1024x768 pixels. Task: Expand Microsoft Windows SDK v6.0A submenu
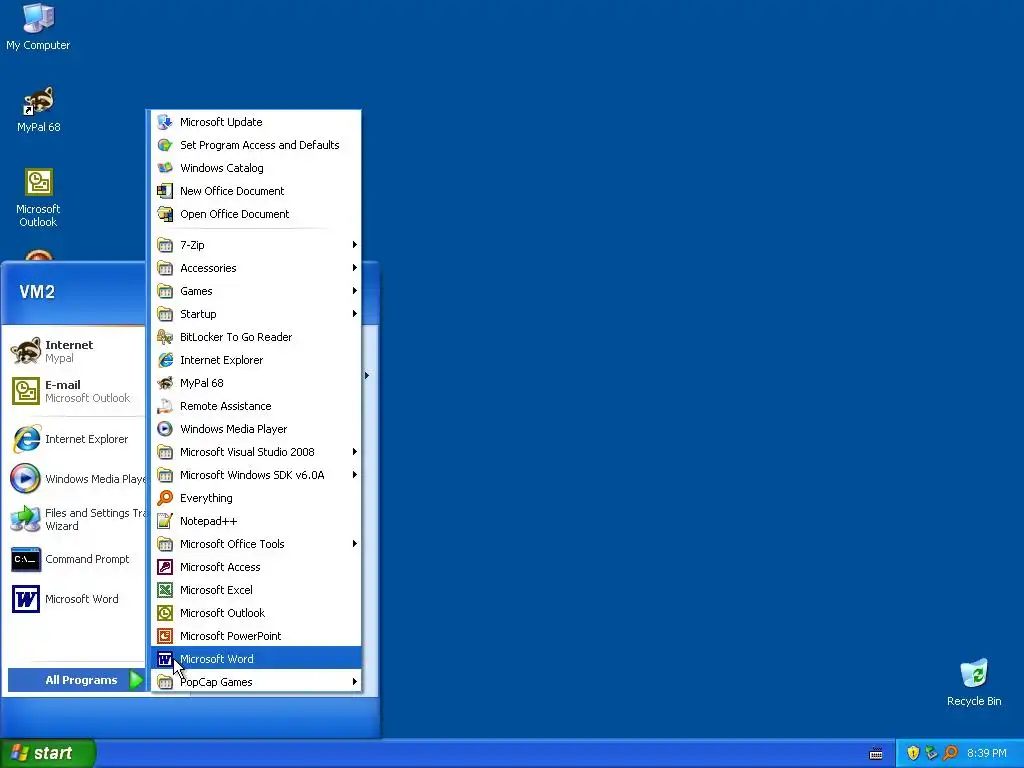(x=256, y=475)
